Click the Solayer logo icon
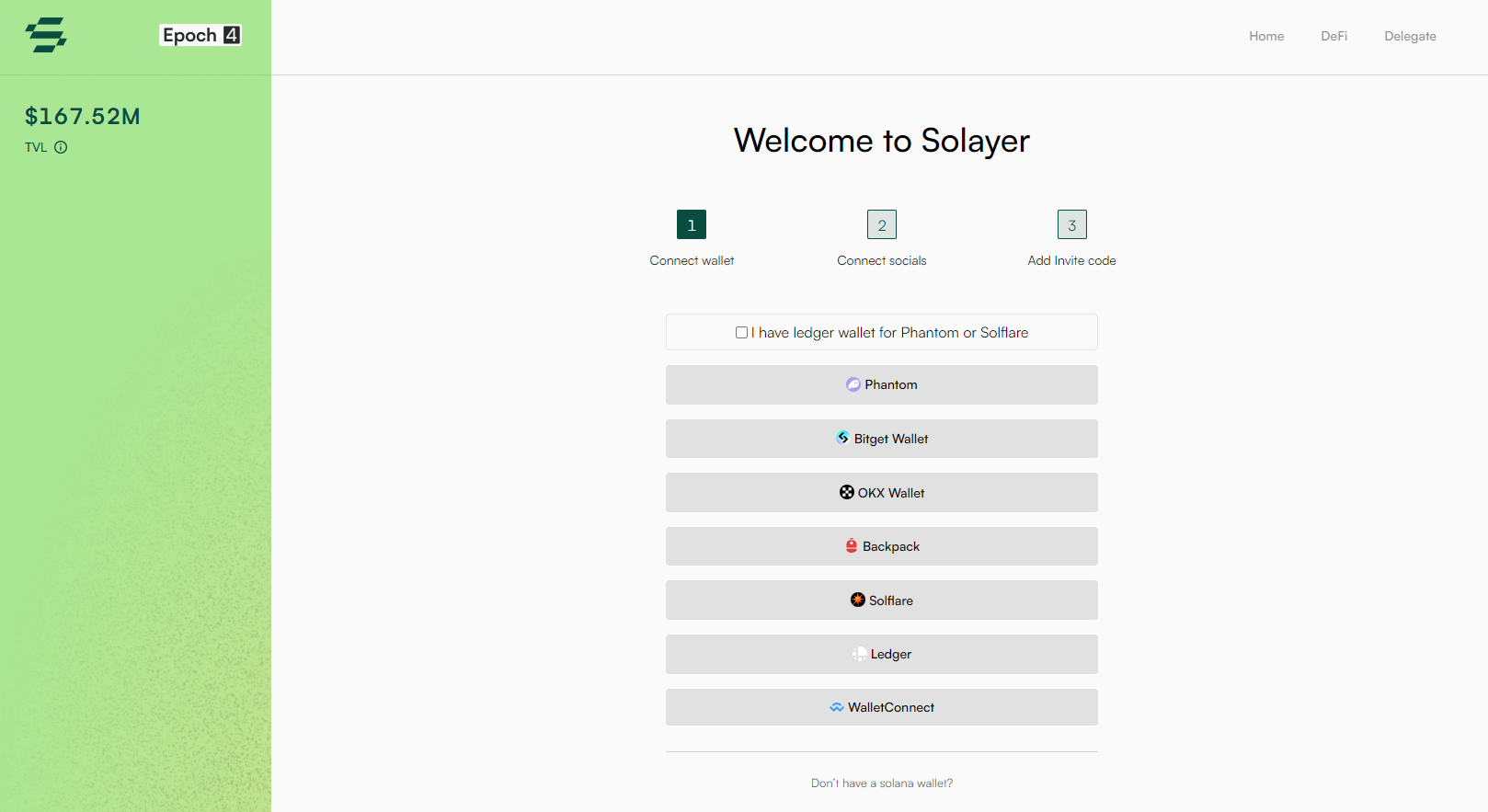 [46, 35]
